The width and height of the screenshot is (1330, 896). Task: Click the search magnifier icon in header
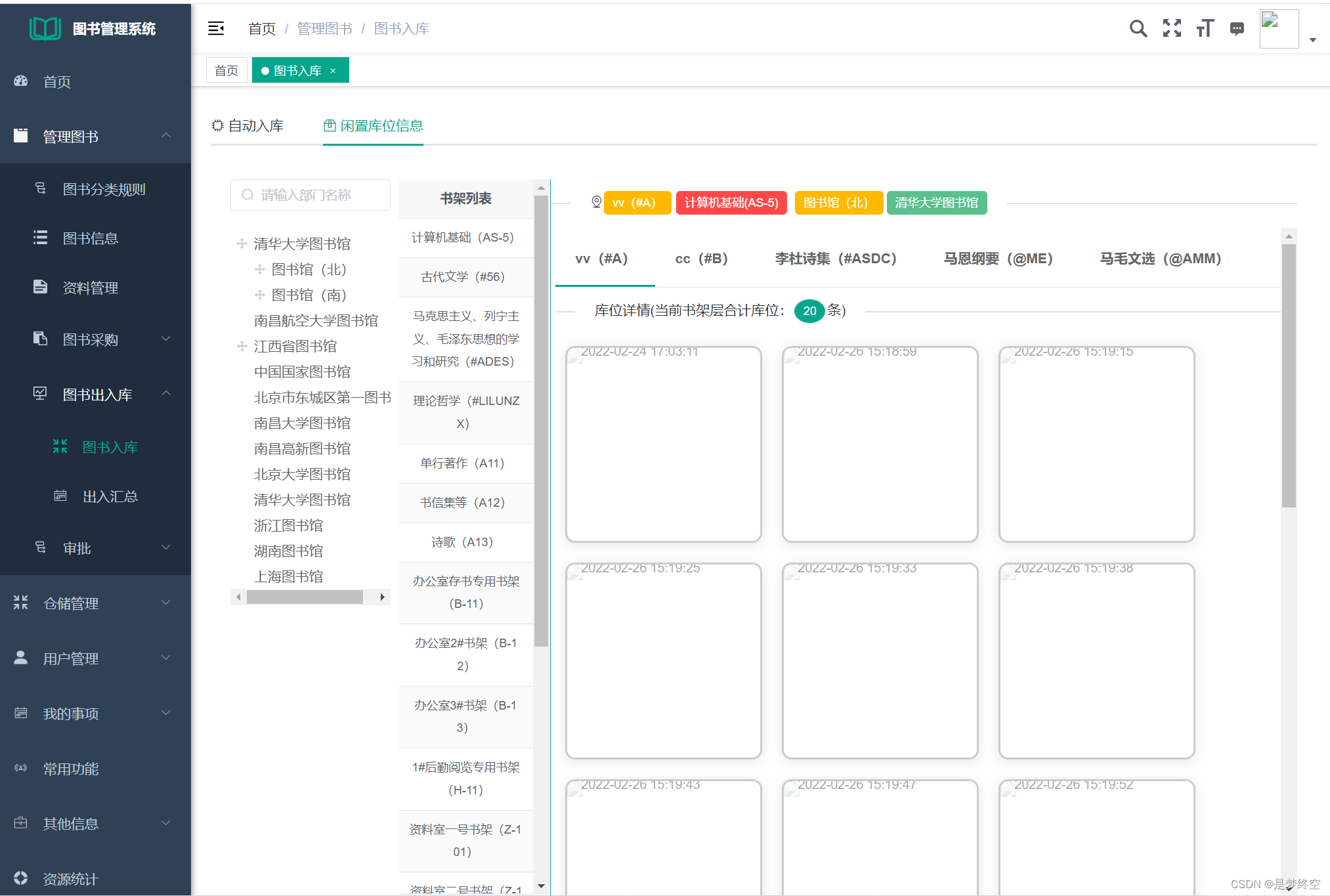click(x=1138, y=28)
